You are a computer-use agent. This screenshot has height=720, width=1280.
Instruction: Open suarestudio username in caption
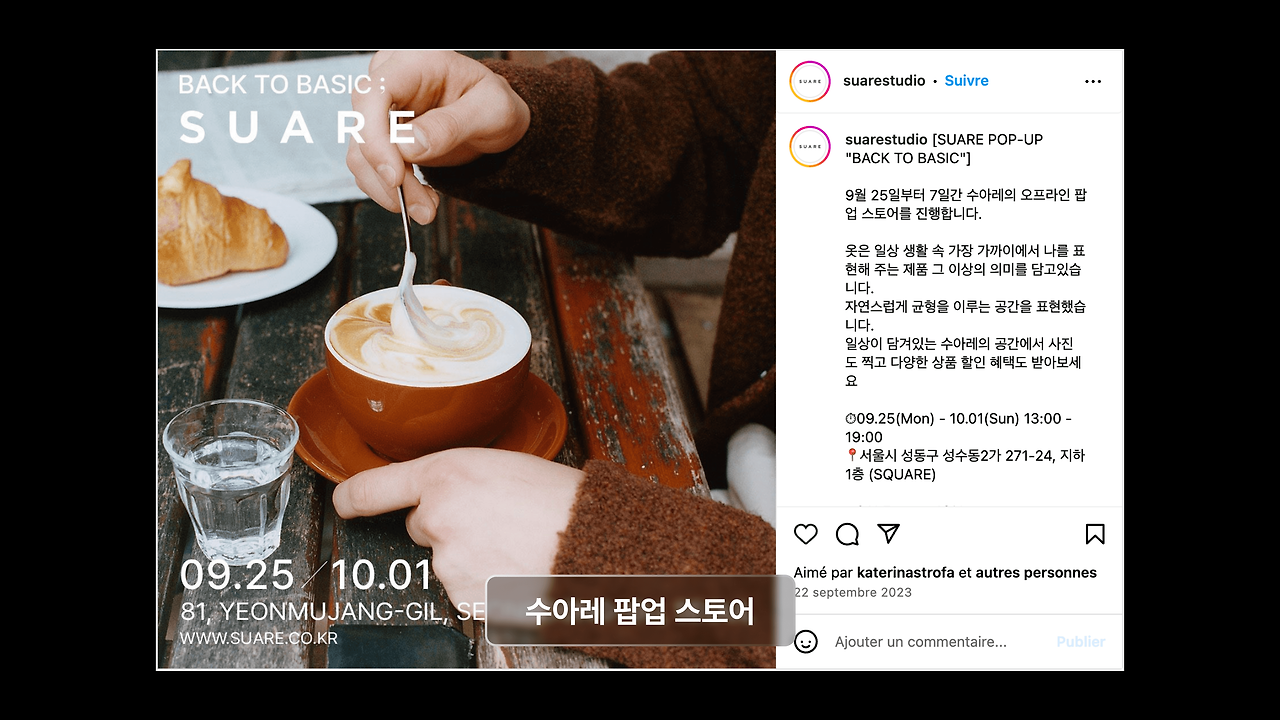pos(886,139)
